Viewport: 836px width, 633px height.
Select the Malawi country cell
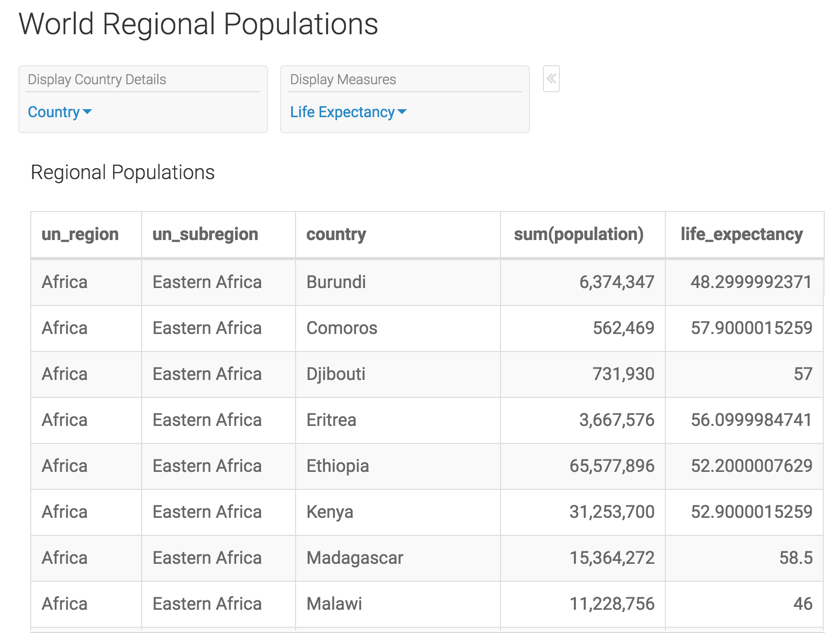coord(334,604)
